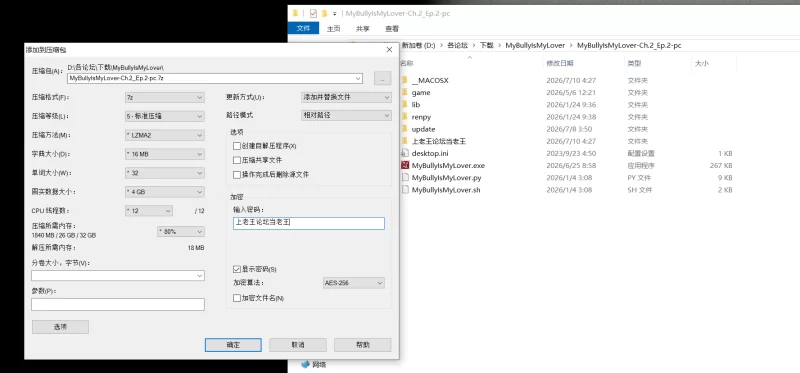Open the 压缩等级 dropdown
Viewport: 800px width, 373px height.
pos(164,116)
